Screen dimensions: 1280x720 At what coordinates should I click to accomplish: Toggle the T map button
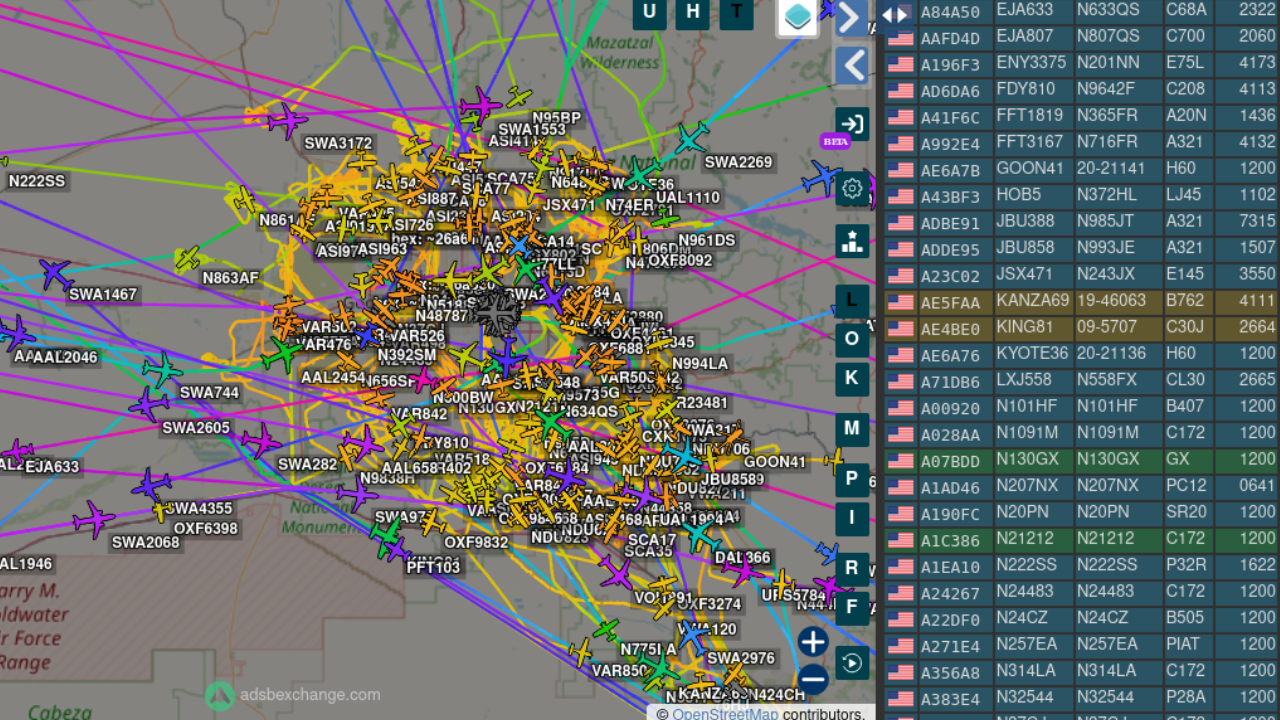737,13
